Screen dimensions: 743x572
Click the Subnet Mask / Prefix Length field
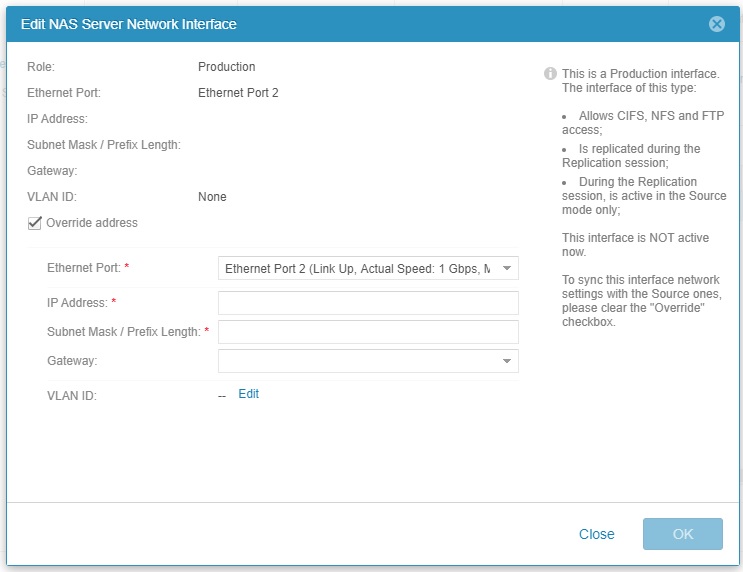(368, 332)
